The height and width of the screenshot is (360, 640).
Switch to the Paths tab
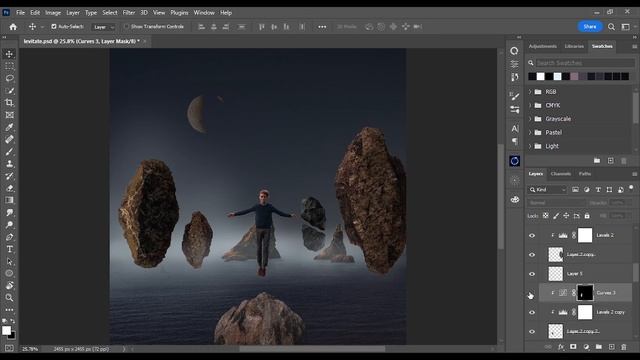[584, 174]
